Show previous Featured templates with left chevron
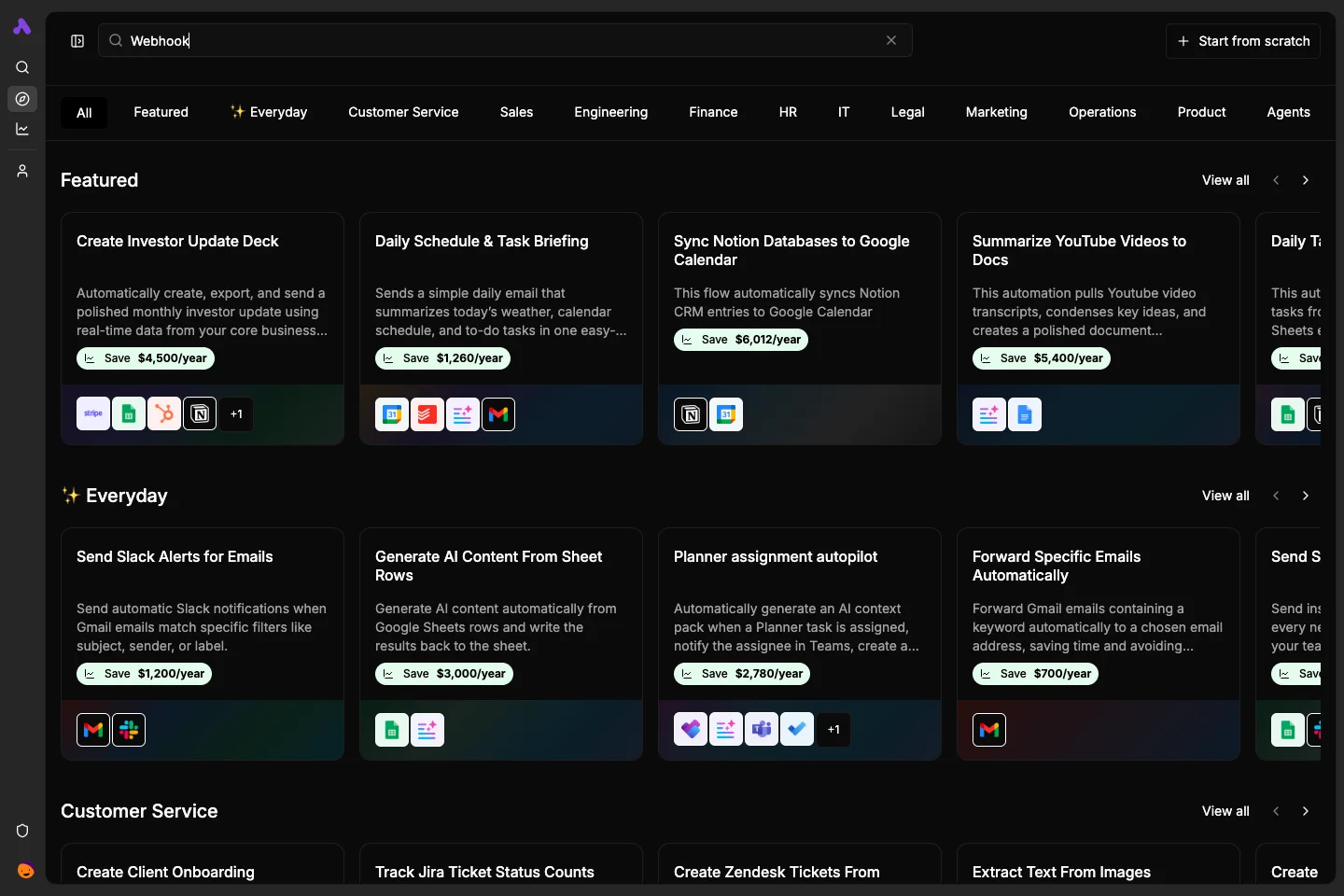Screen dimensions: 1344x896 1276,180
